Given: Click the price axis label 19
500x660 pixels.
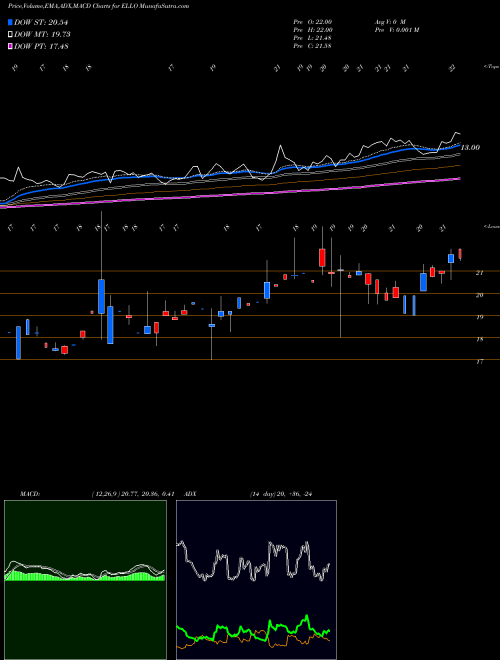Looking at the screenshot, I should (x=479, y=317).
